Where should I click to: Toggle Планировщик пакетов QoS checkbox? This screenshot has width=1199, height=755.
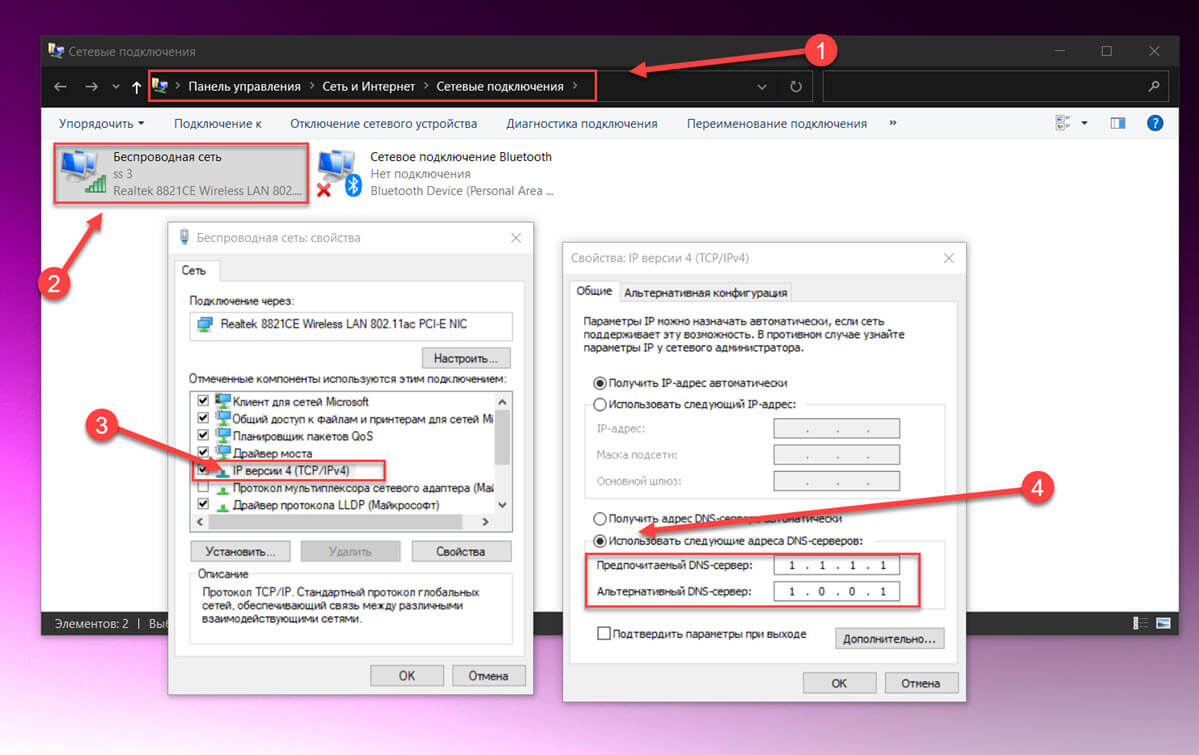pos(203,435)
